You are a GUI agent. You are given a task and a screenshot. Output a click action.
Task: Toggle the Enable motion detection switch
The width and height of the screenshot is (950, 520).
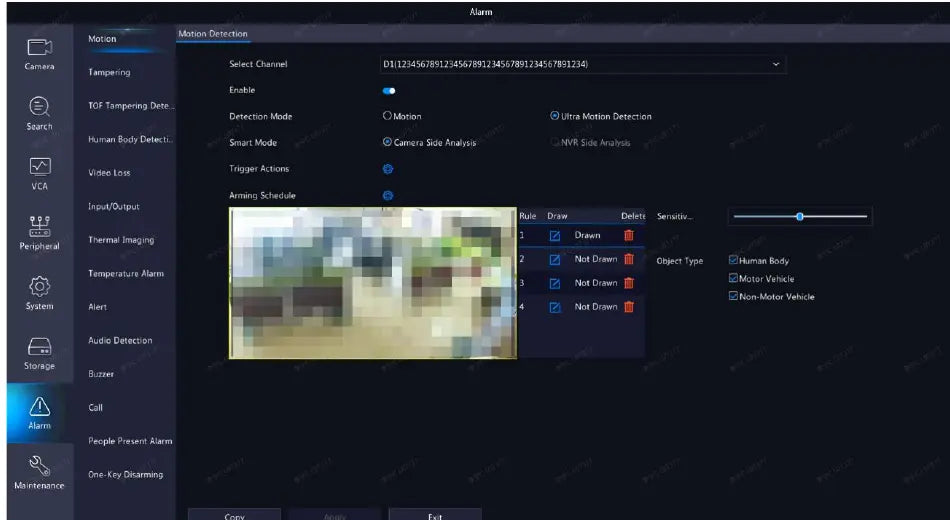click(x=389, y=91)
